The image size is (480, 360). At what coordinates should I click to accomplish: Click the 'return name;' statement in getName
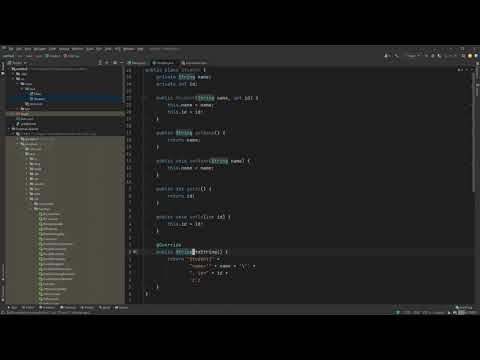tap(183, 140)
